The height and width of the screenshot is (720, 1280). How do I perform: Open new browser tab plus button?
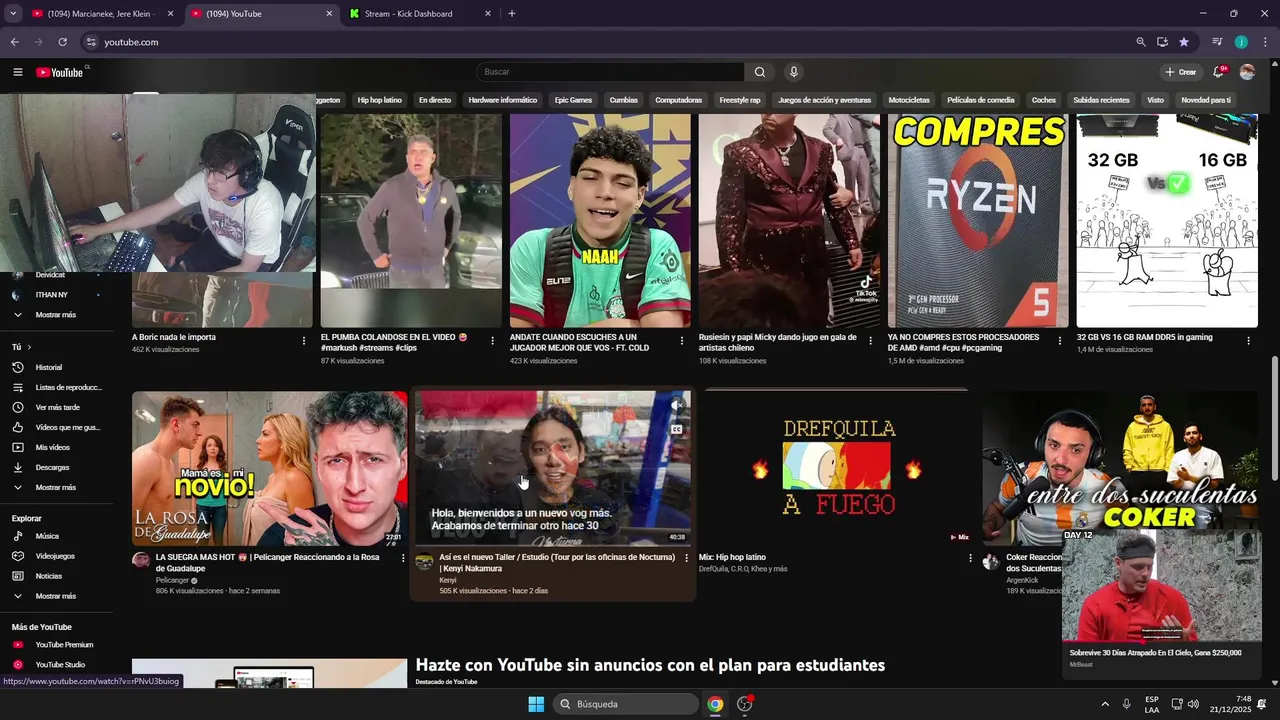(512, 14)
